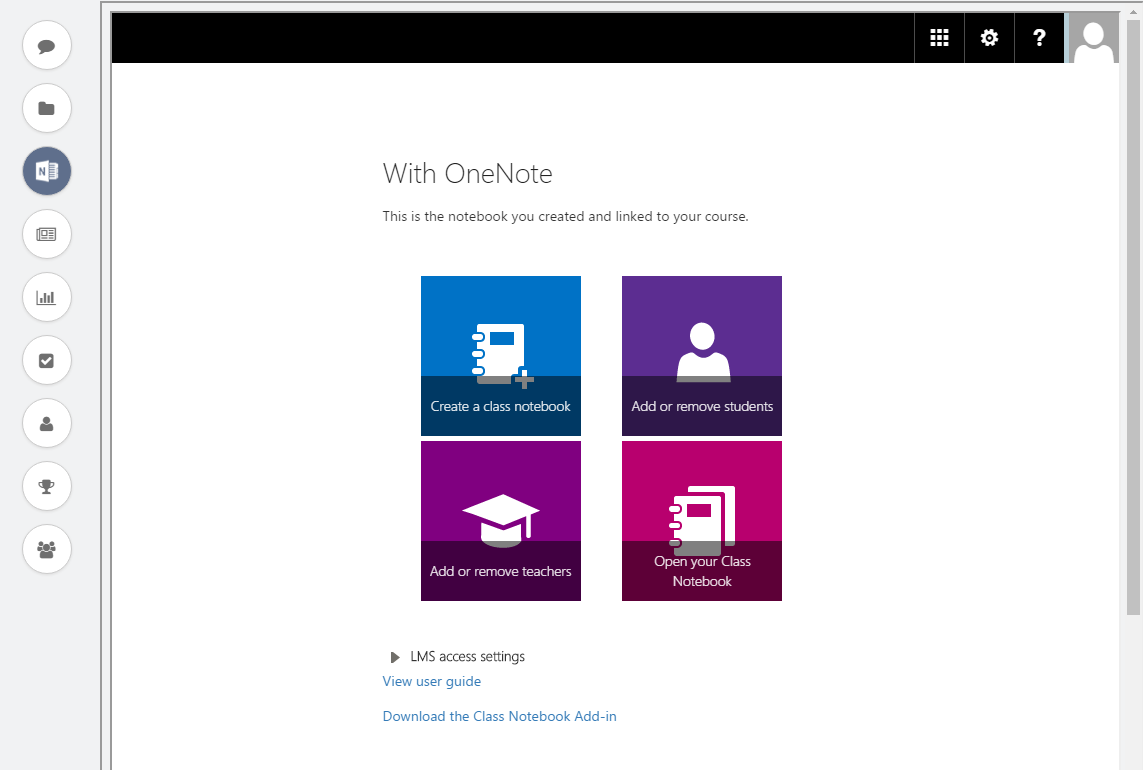1143x770 pixels.
Task: Click Create a class notebook tile
Action: pos(501,356)
